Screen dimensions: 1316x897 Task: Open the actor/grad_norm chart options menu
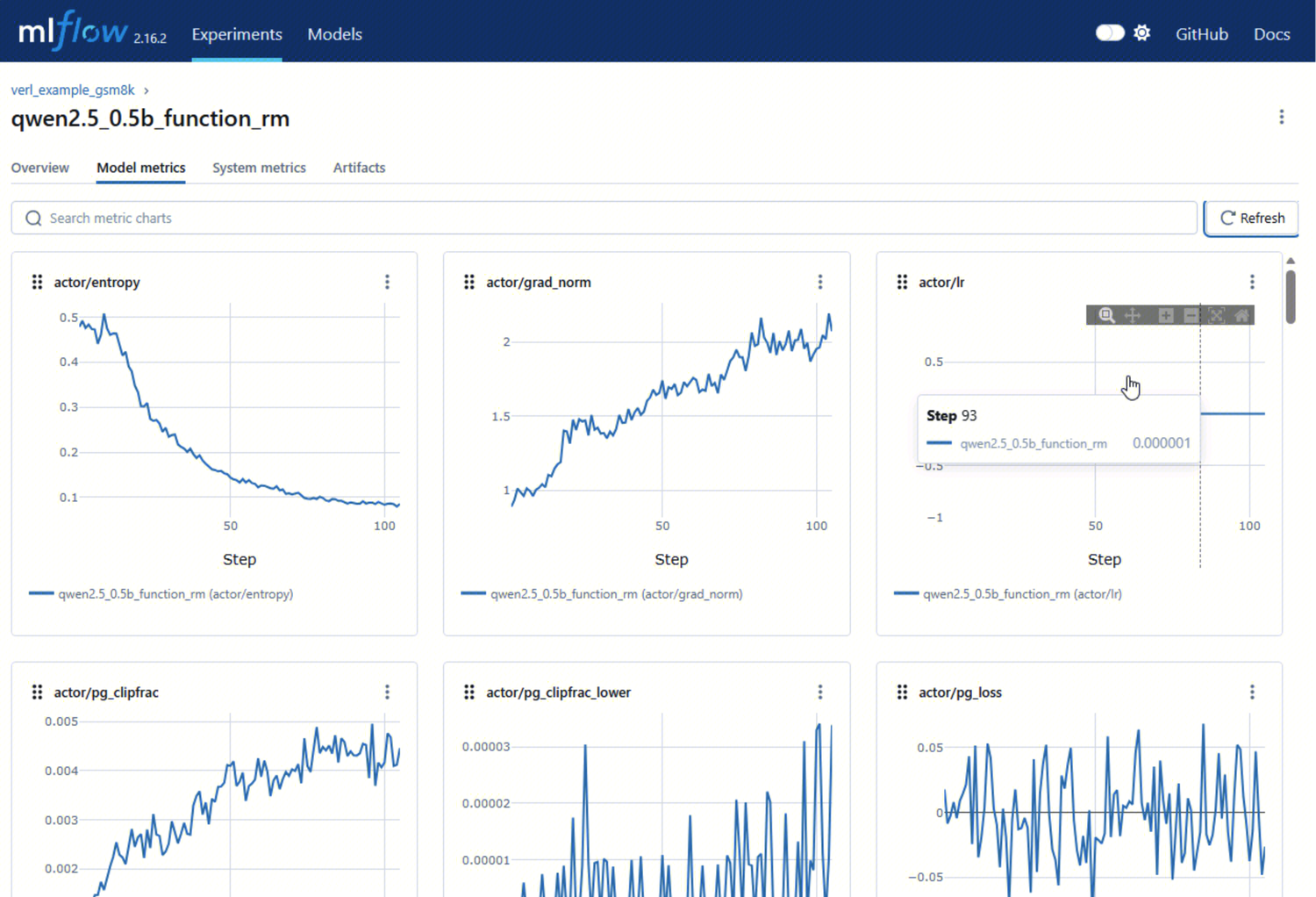click(820, 282)
